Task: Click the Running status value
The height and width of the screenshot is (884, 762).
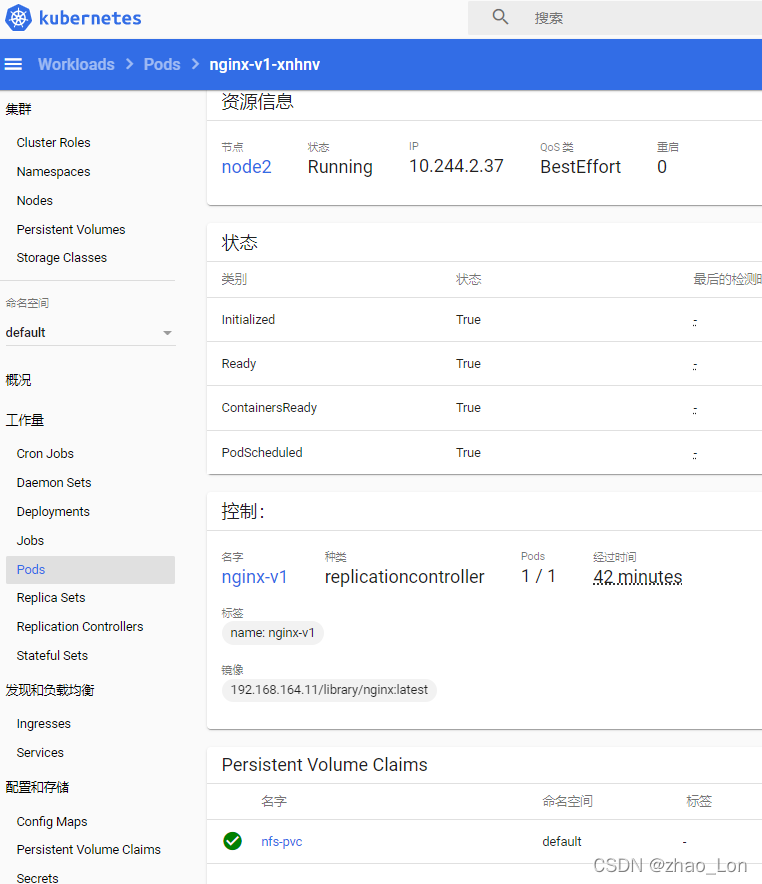Action: [x=340, y=167]
